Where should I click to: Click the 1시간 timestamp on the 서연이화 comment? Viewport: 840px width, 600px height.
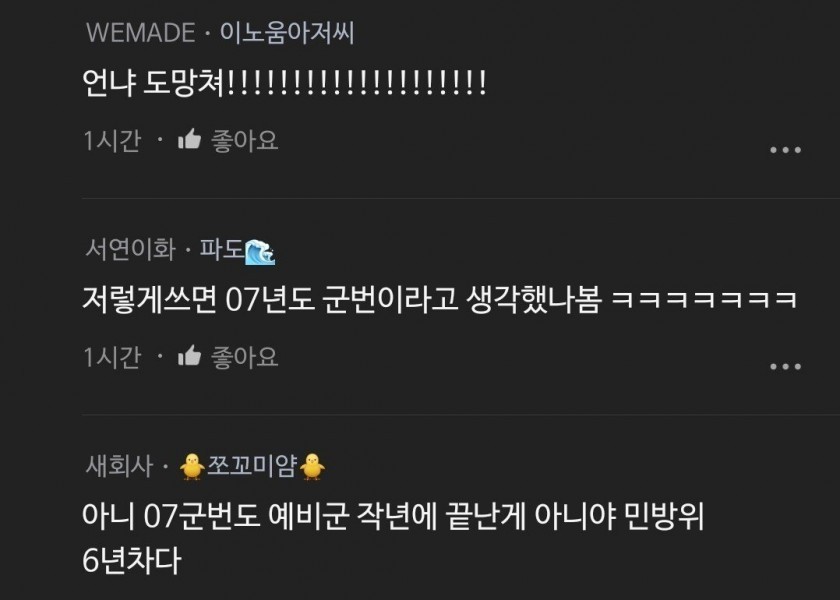click(x=112, y=357)
